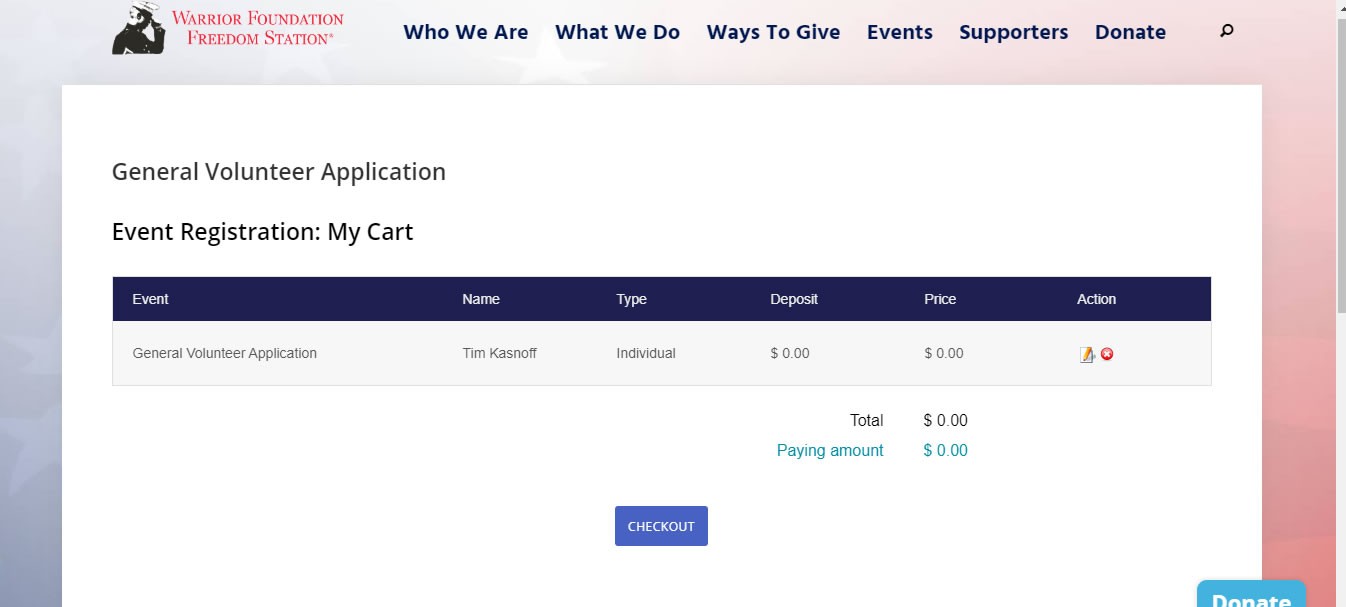Select the Supporters menu item

(1013, 32)
